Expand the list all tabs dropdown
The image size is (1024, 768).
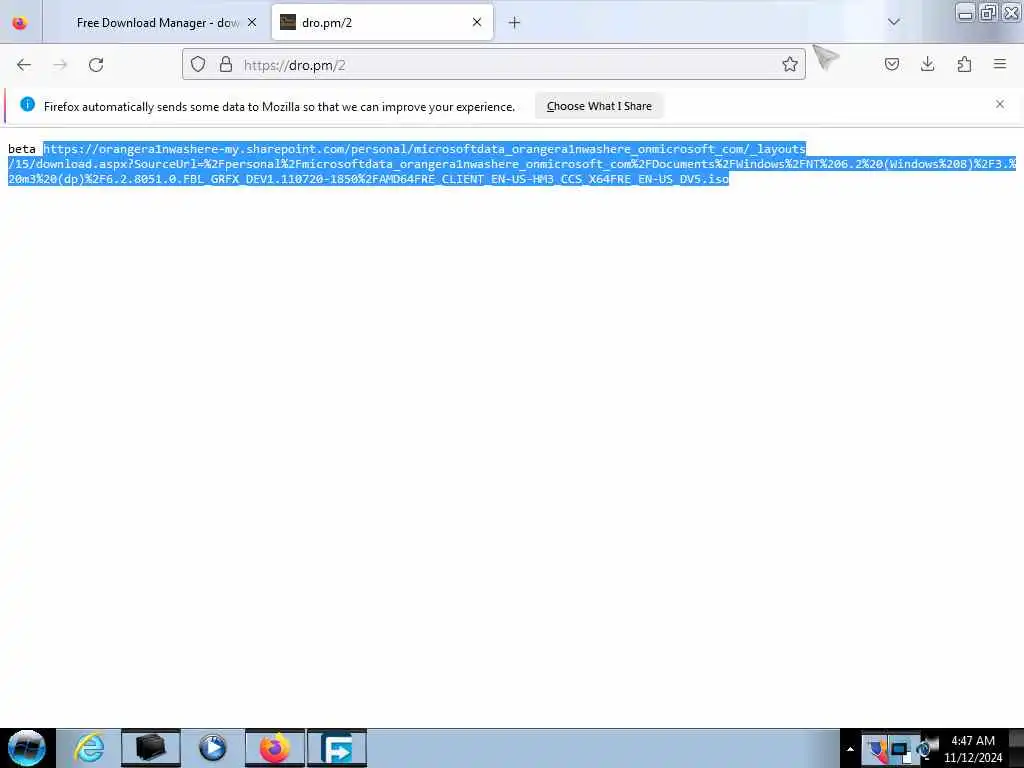[894, 22]
